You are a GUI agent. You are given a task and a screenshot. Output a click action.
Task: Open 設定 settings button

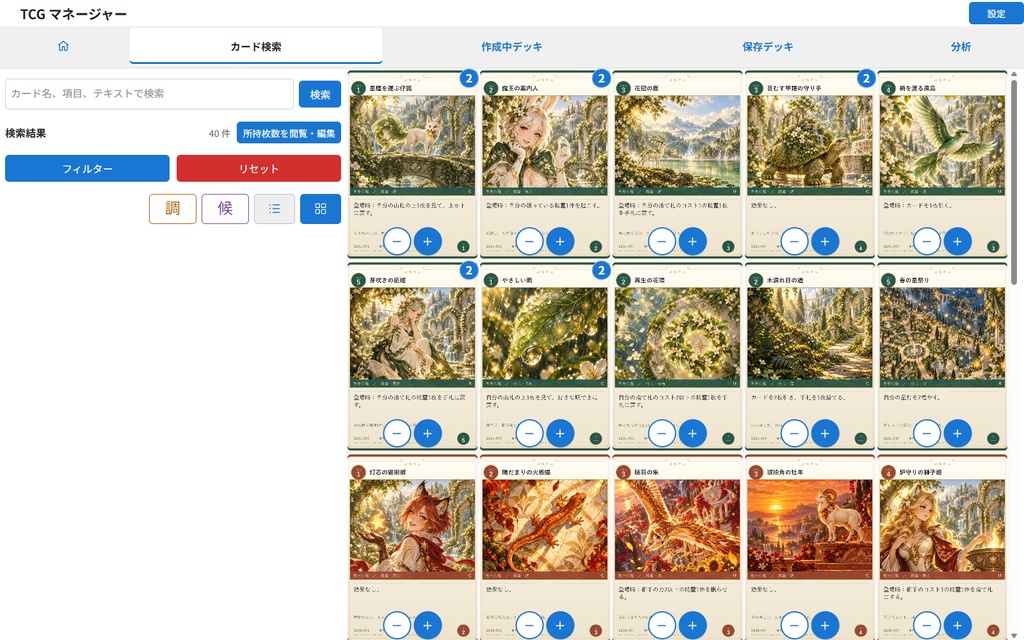coord(996,14)
